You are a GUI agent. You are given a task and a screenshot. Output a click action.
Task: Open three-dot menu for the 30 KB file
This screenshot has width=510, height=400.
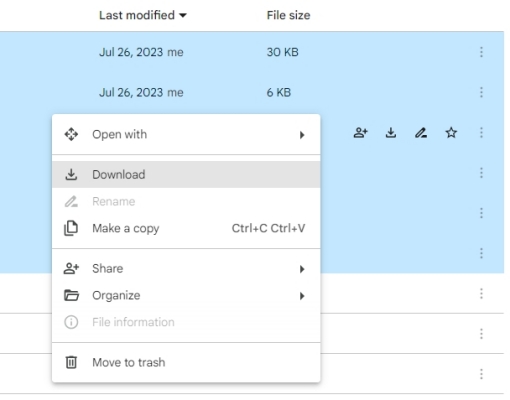481,52
